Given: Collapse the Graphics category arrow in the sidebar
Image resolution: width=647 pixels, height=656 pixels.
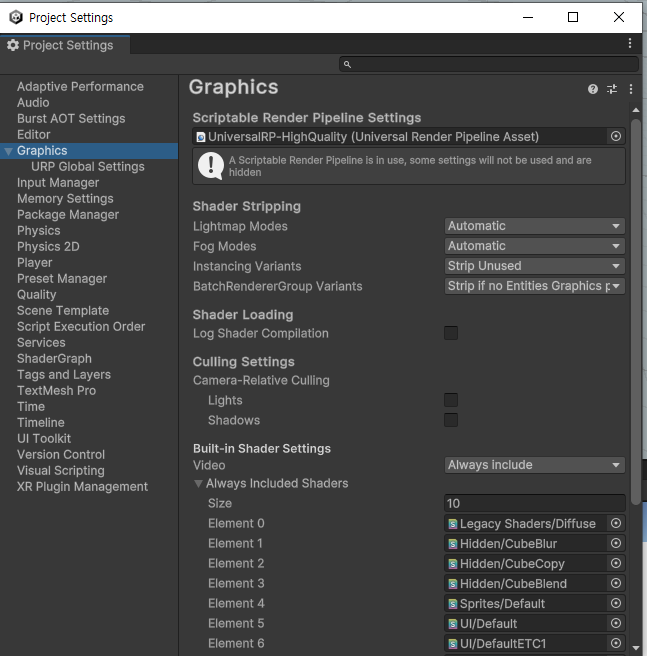Looking at the screenshot, I should pyautogui.click(x=8, y=151).
